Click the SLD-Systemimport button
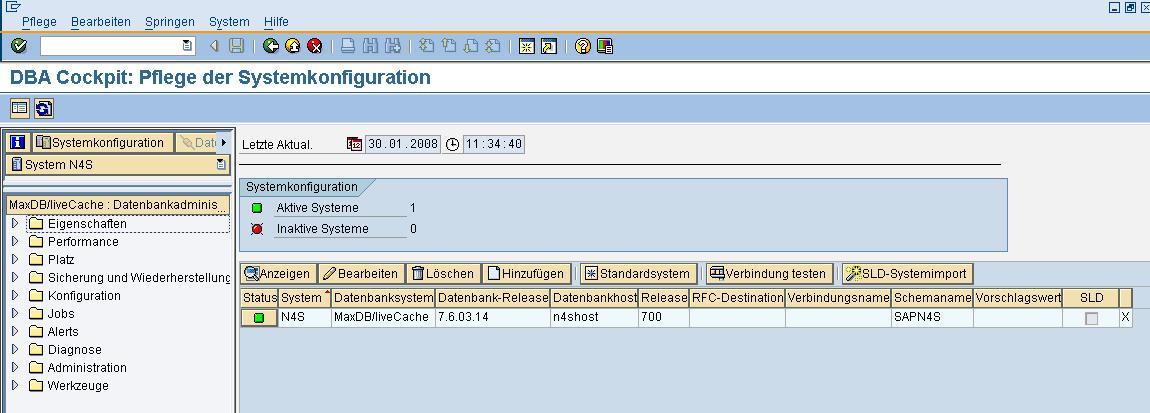Screen dimensions: 1150x413 (906, 273)
